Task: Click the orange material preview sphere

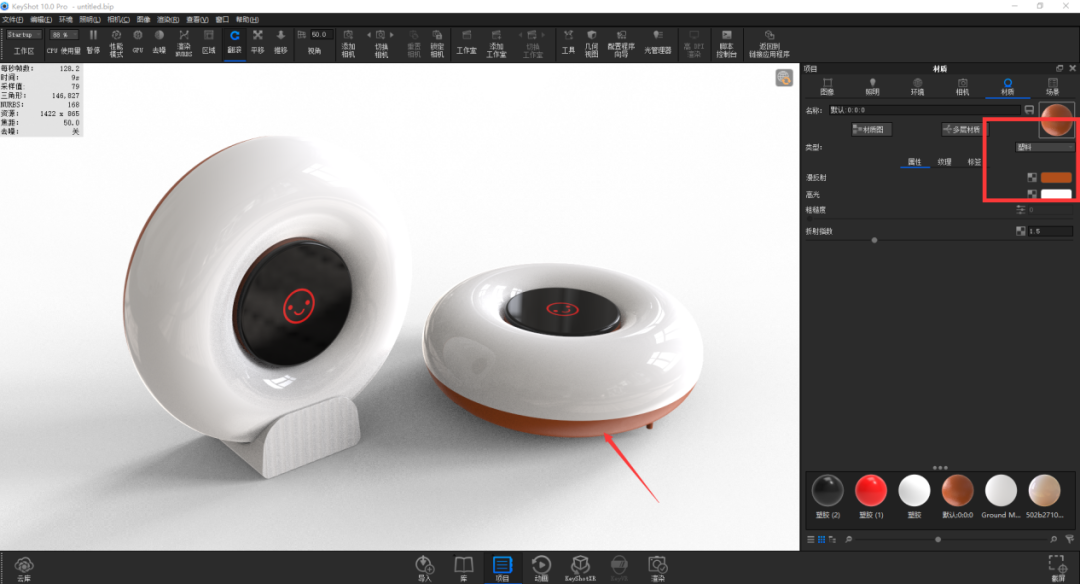Action: coord(1057,119)
